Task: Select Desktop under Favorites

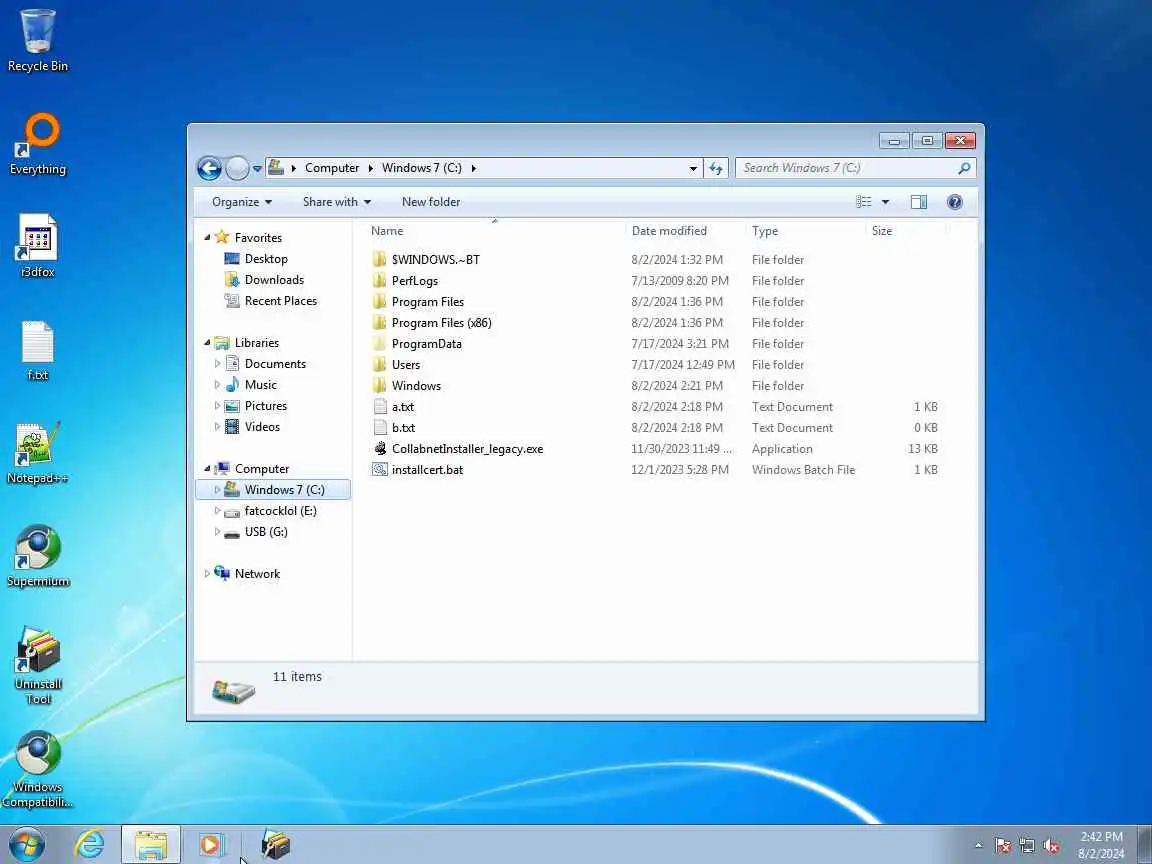Action: [x=266, y=259]
